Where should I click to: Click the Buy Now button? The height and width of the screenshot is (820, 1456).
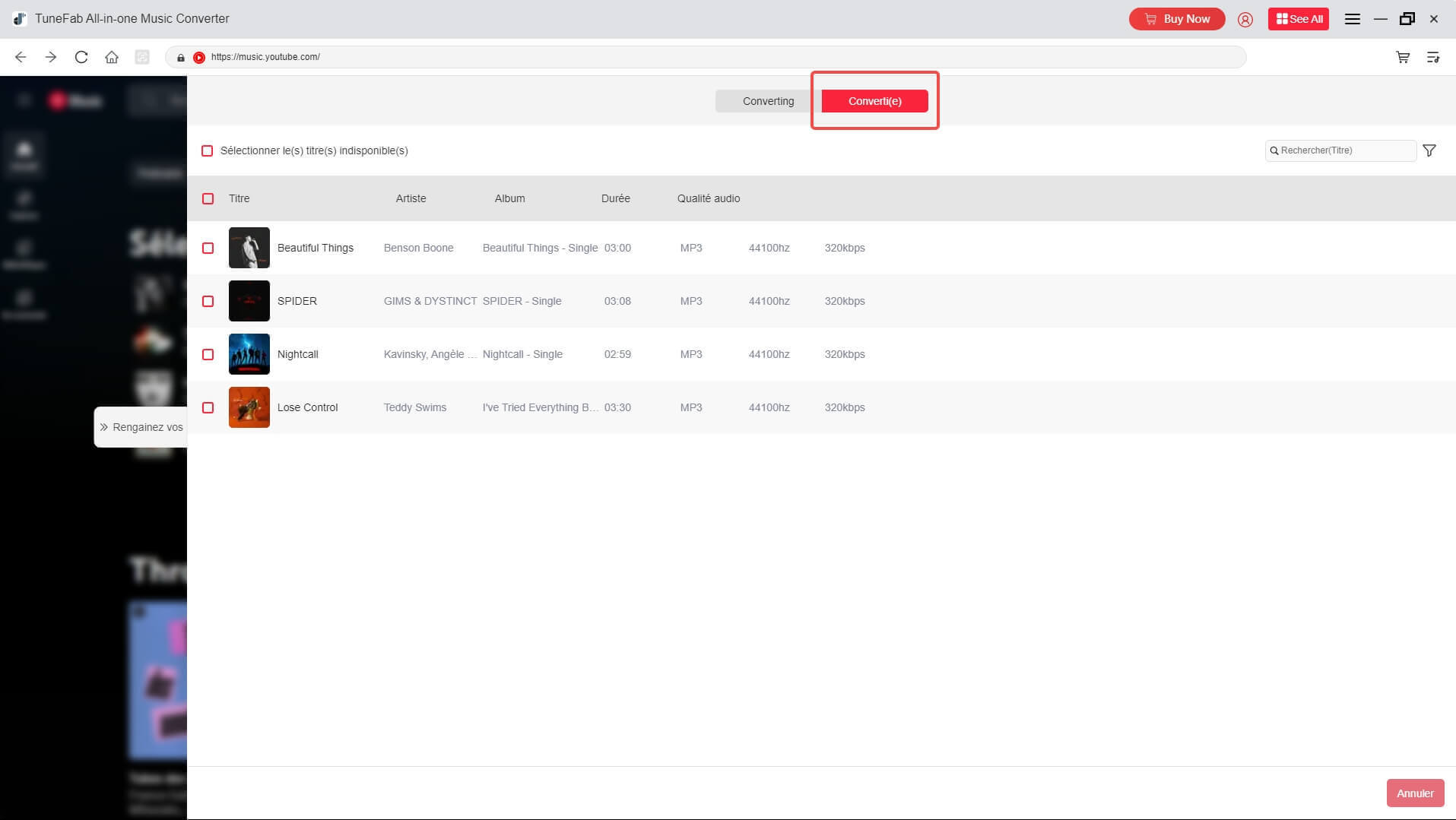(1177, 19)
